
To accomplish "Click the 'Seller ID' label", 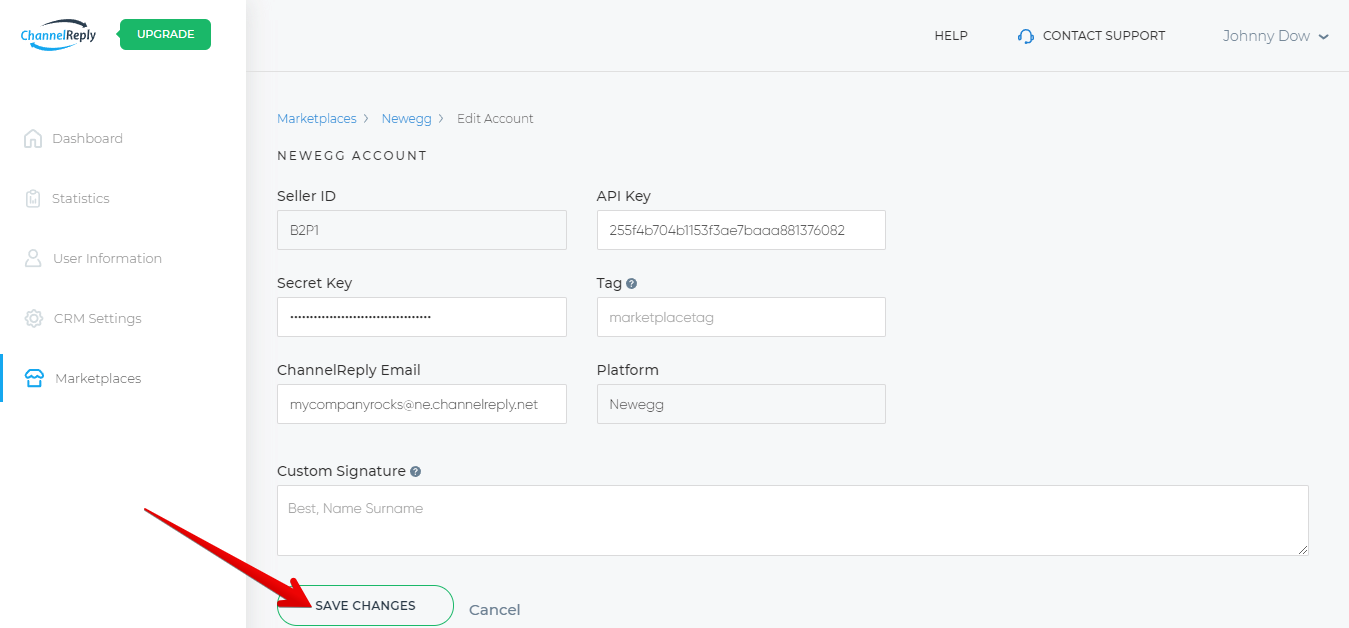I will 306,196.
